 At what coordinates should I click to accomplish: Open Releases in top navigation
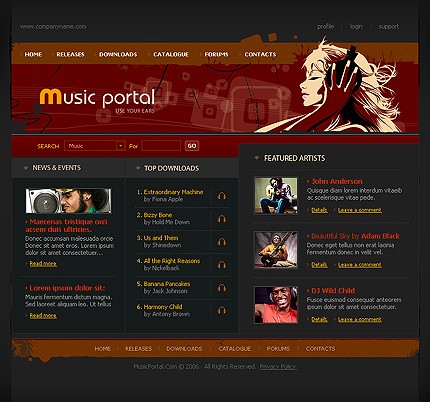pos(70,54)
